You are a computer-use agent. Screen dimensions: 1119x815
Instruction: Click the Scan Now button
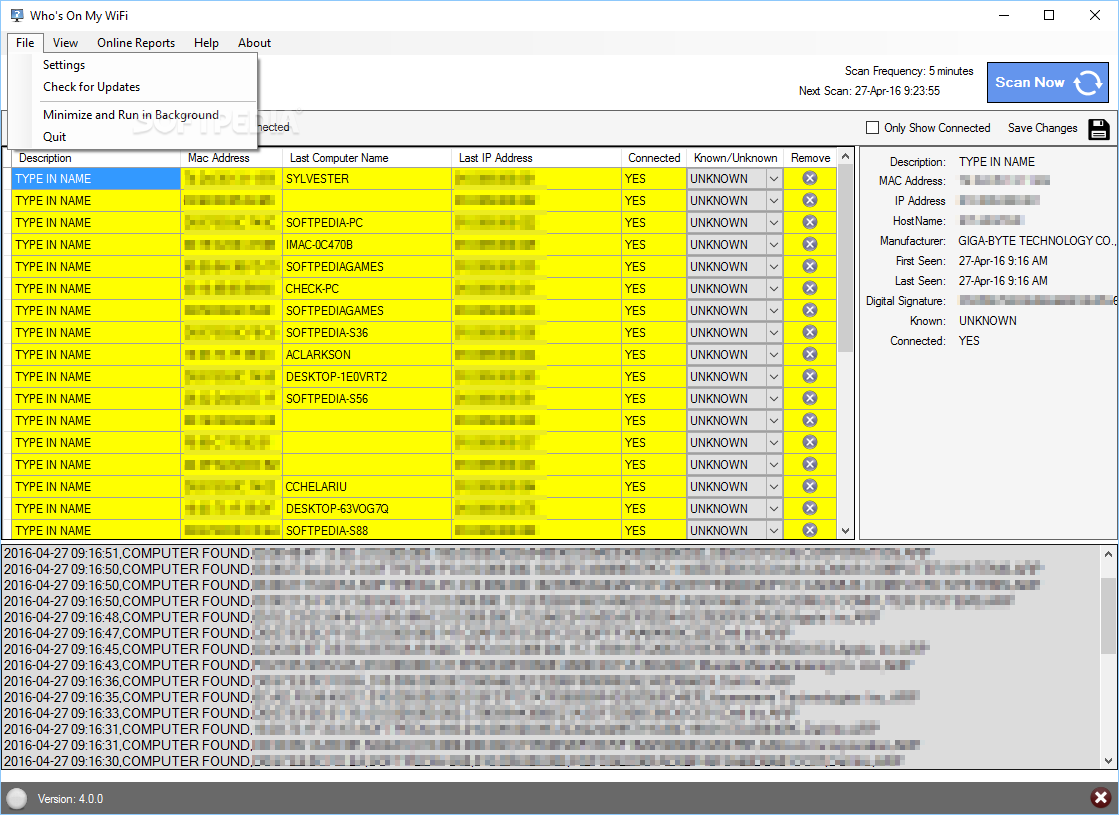pyautogui.click(x=1047, y=83)
